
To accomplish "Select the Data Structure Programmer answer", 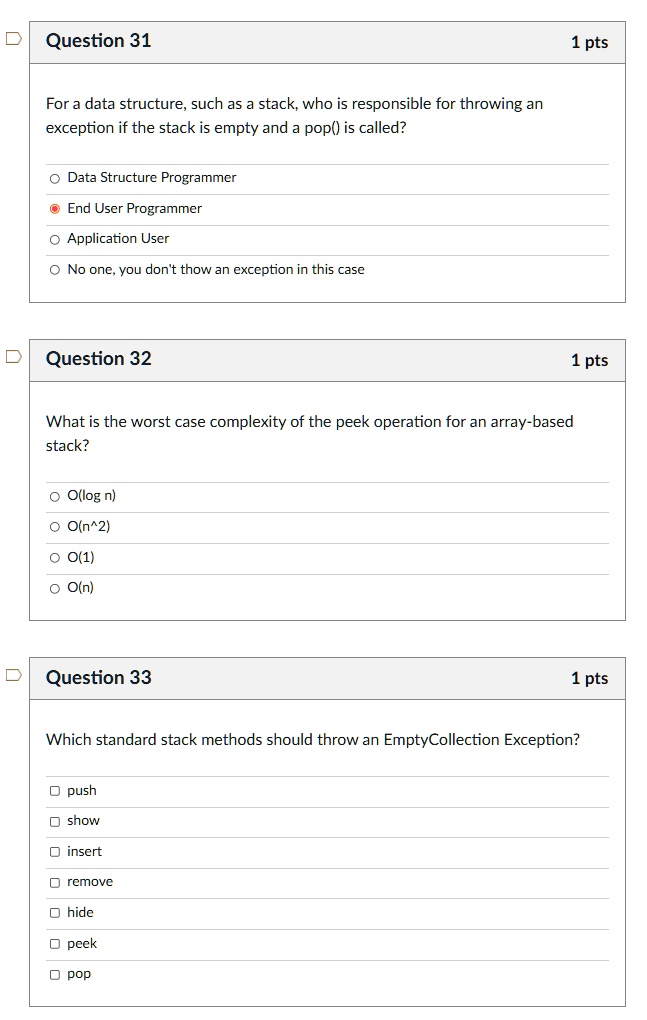I will (x=55, y=178).
